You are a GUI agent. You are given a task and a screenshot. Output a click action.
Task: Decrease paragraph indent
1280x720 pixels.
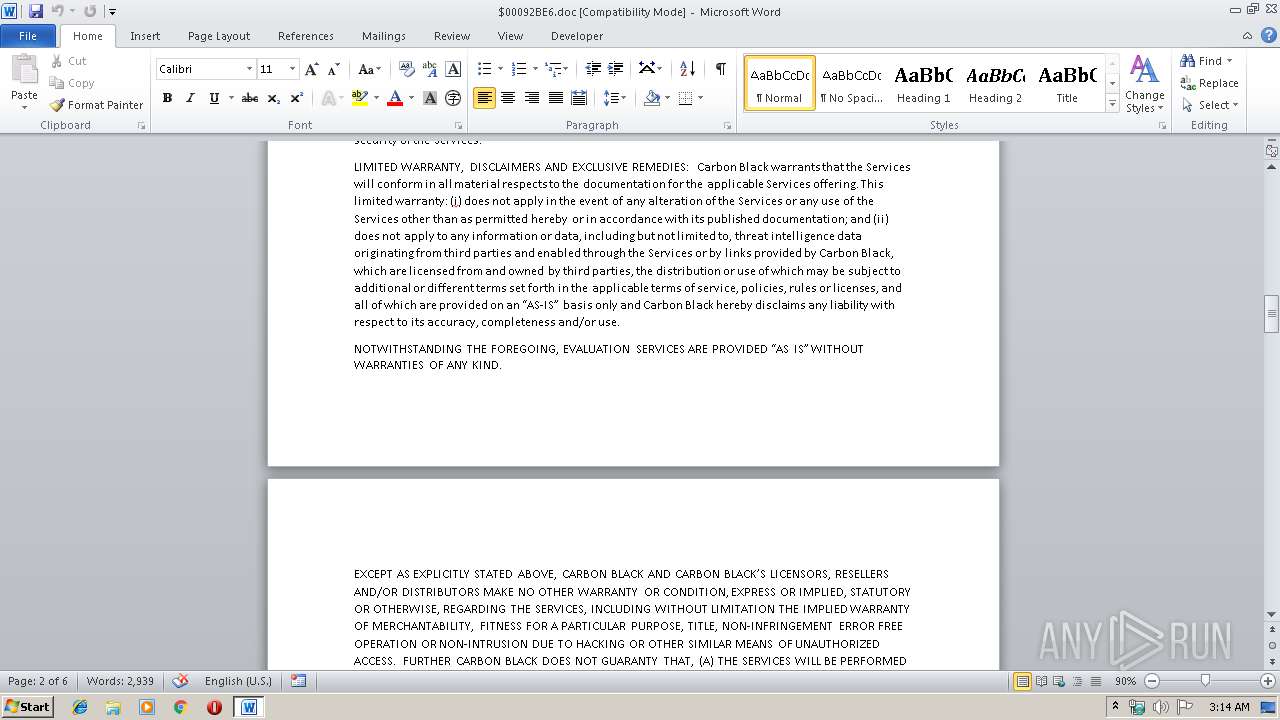[593, 69]
